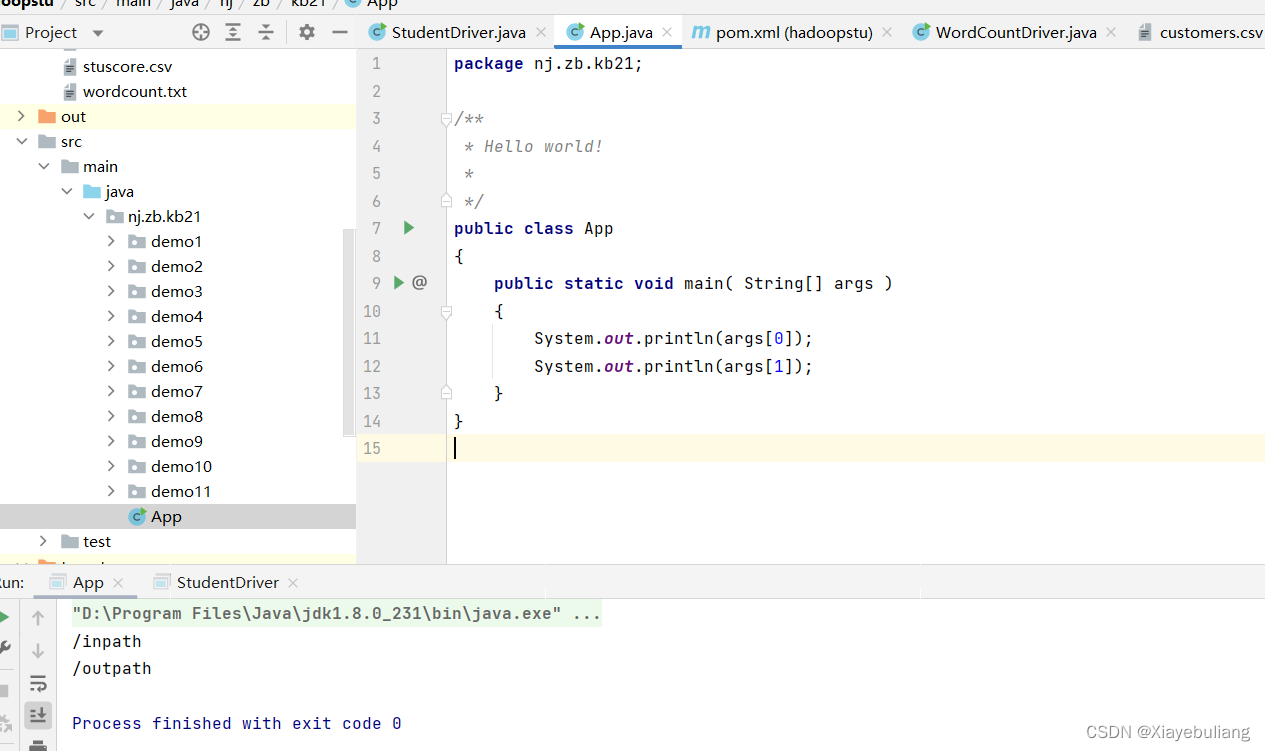The height and width of the screenshot is (751, 1265).
Task: Open the Project view dropdown
Action: (98, 33)
